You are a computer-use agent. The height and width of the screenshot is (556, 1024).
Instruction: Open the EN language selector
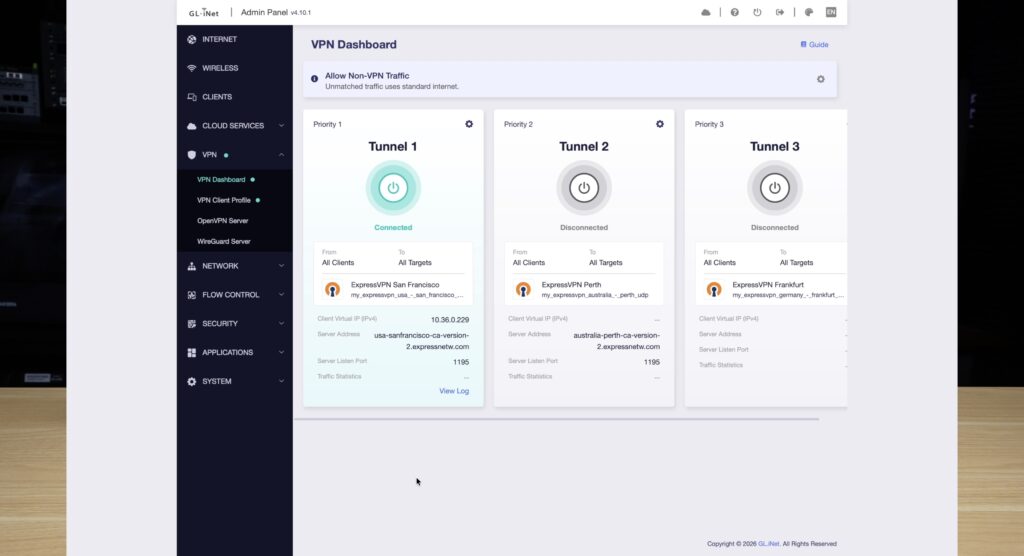pos(831,12)
